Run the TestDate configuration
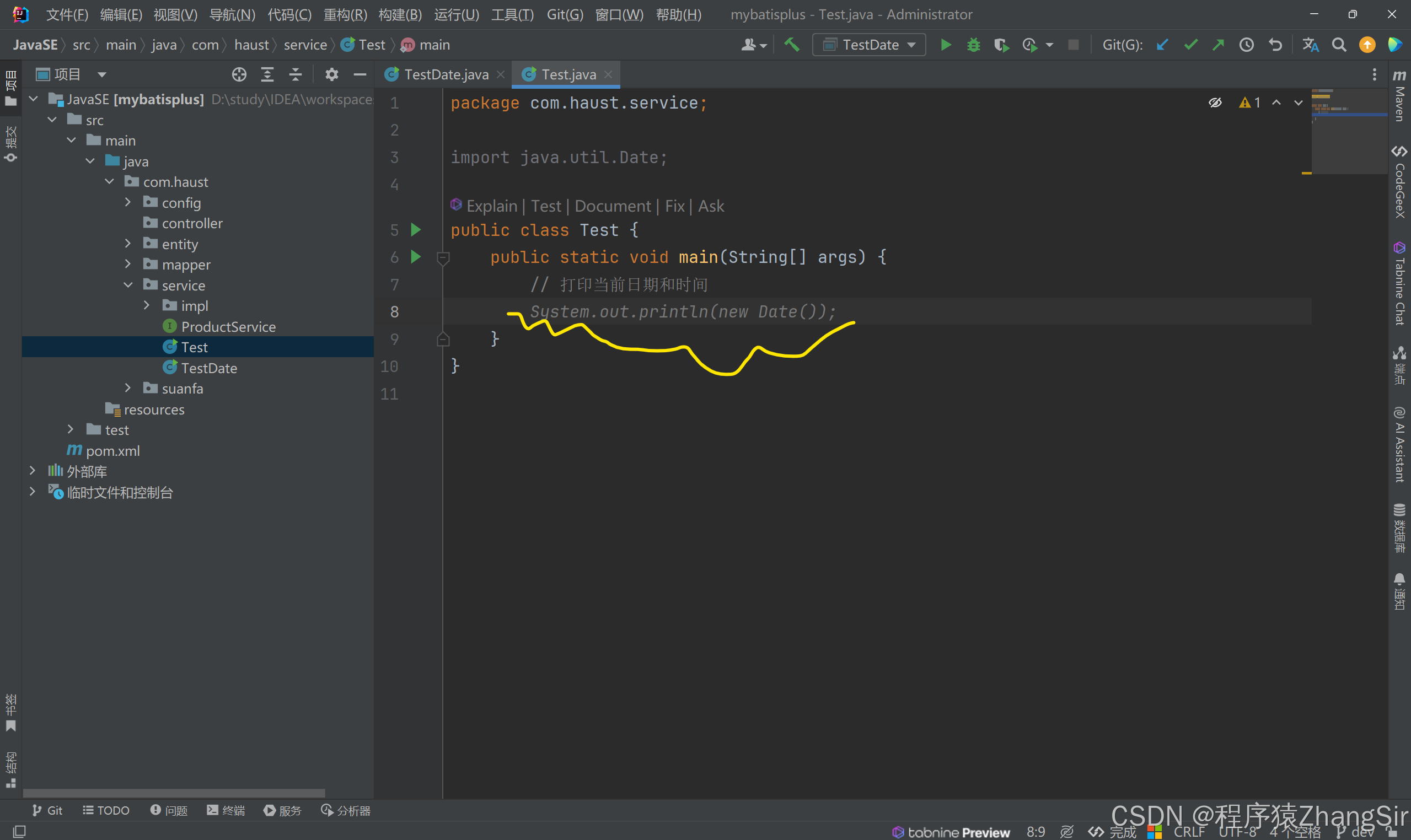The image size is (1411, 840). pyautogui.click(x=946, y=45)
